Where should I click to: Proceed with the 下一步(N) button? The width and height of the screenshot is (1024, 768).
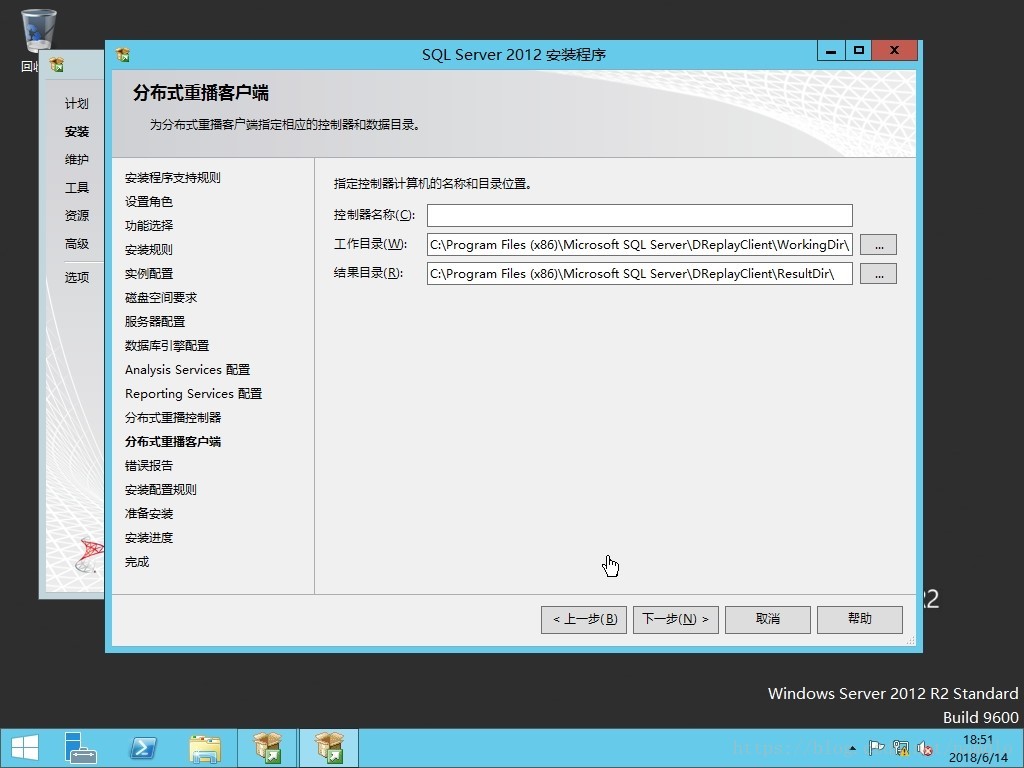click(x=676, y=619)
